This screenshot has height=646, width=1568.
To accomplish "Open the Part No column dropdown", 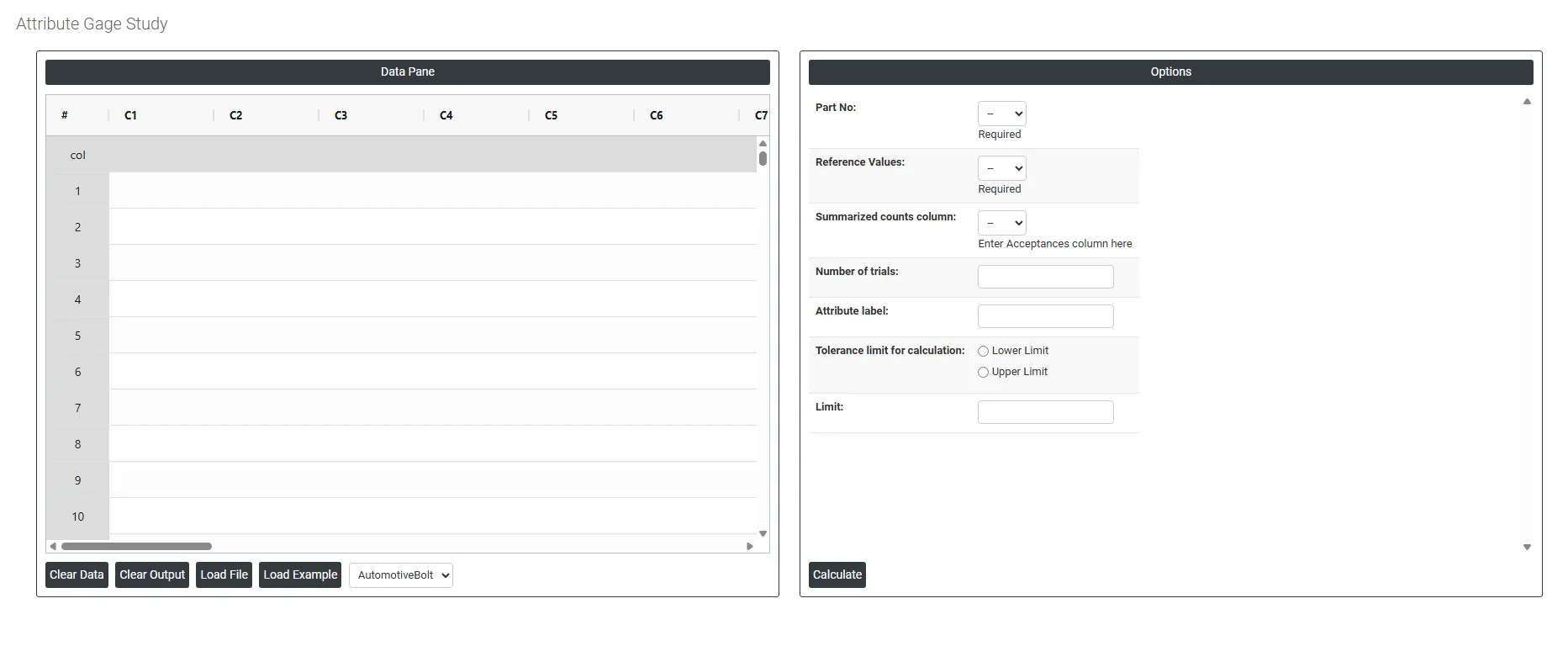I will [1002, 114].
